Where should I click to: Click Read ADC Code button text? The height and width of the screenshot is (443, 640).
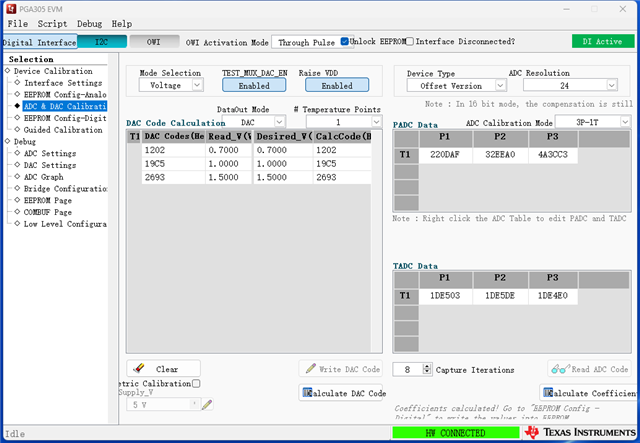[600, 369]
